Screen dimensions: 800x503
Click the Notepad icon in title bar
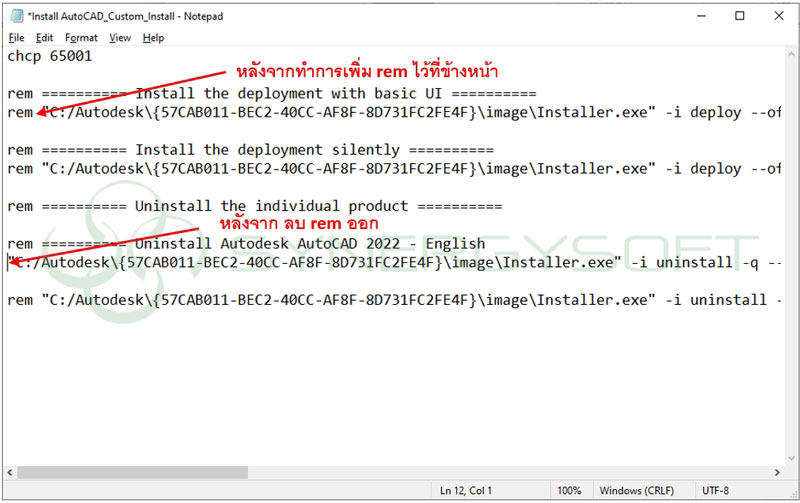(17, 16)
